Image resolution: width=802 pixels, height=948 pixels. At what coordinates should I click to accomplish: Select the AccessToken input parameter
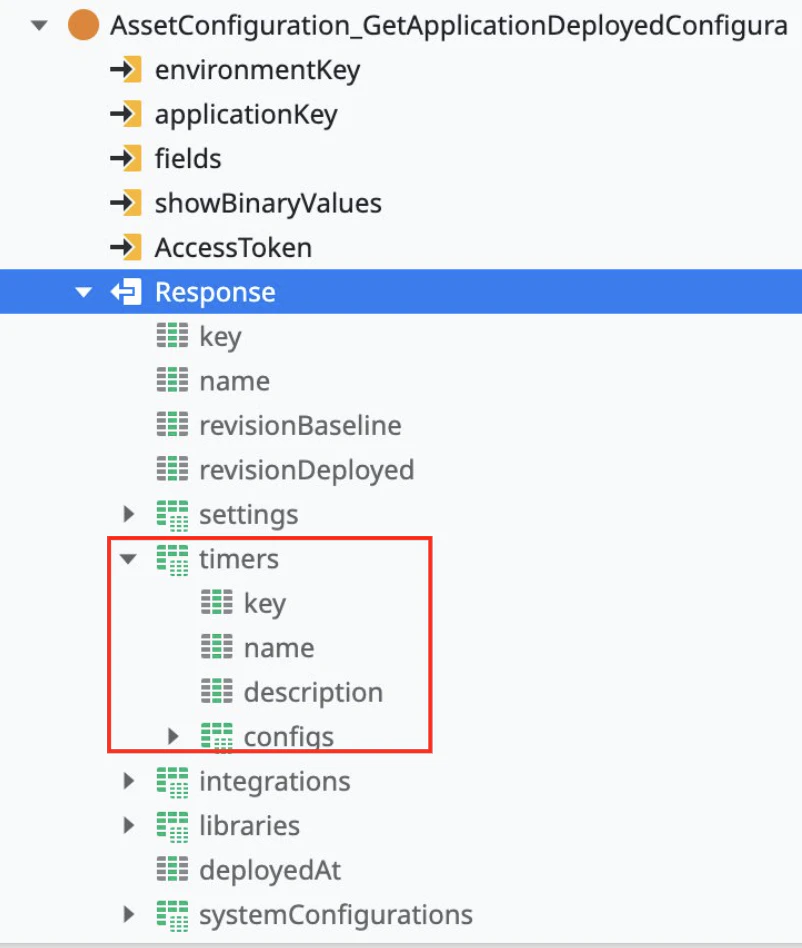coord(233,248)
